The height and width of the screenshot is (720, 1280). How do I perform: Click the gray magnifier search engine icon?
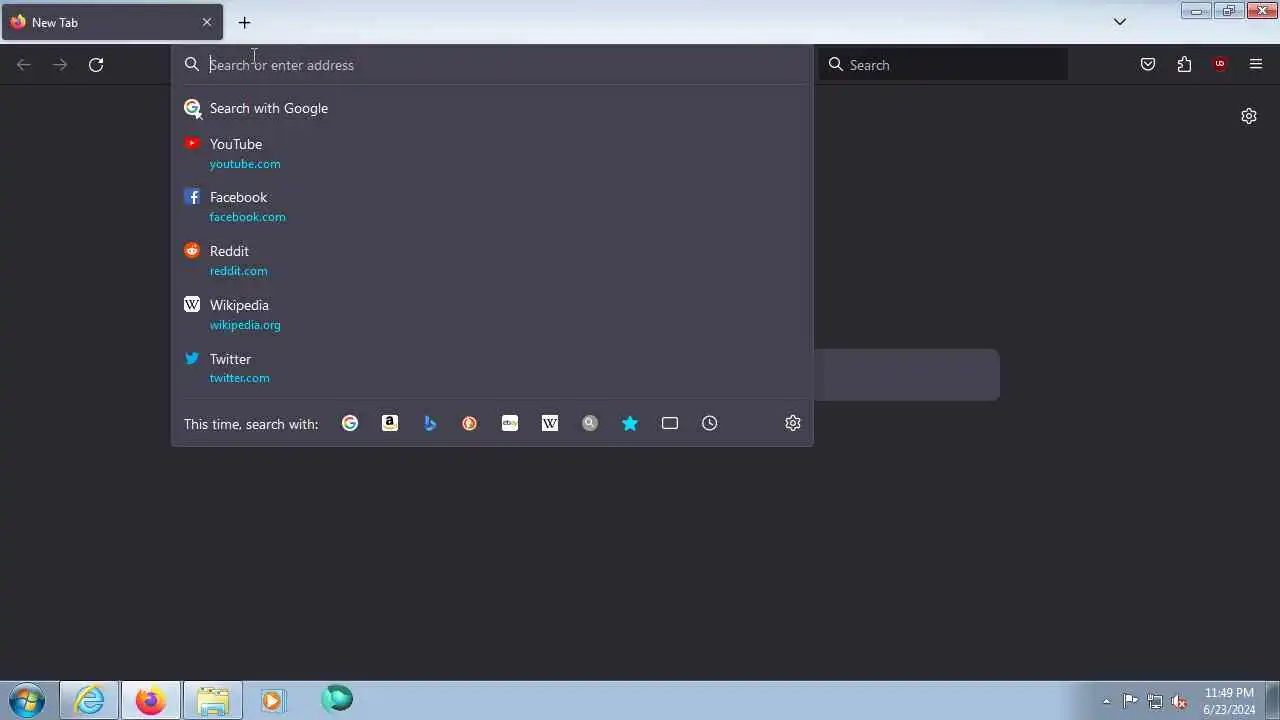[590, 423]
